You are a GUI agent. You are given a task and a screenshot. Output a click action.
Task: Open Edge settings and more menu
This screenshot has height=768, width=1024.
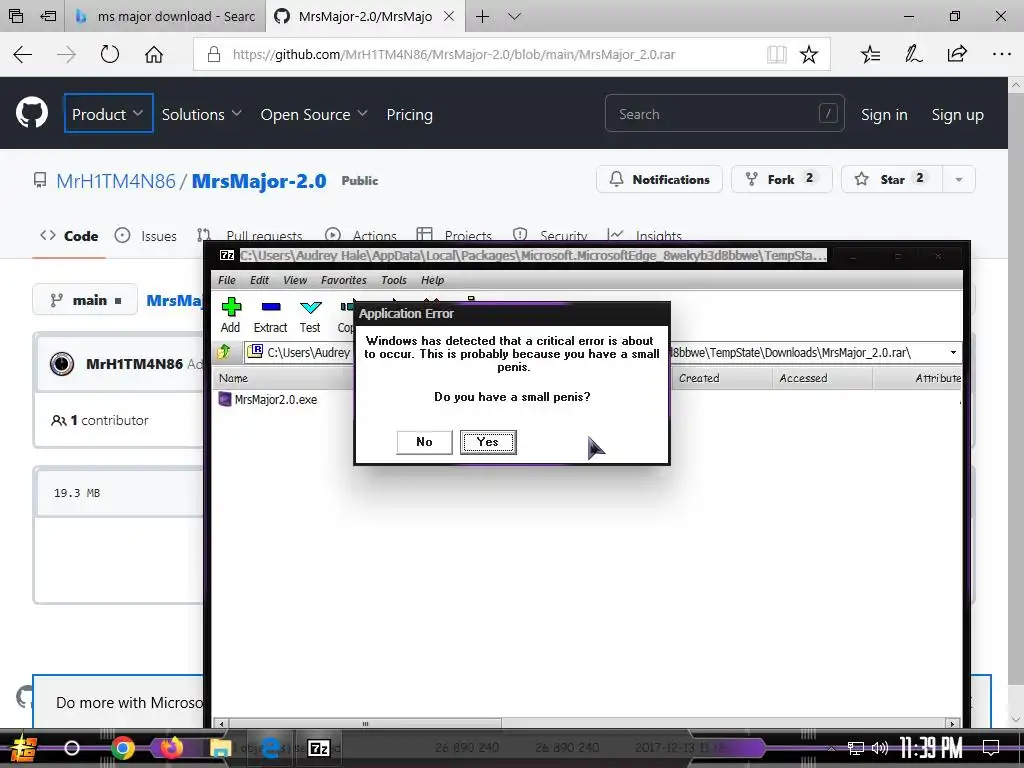pos(1001,54)
